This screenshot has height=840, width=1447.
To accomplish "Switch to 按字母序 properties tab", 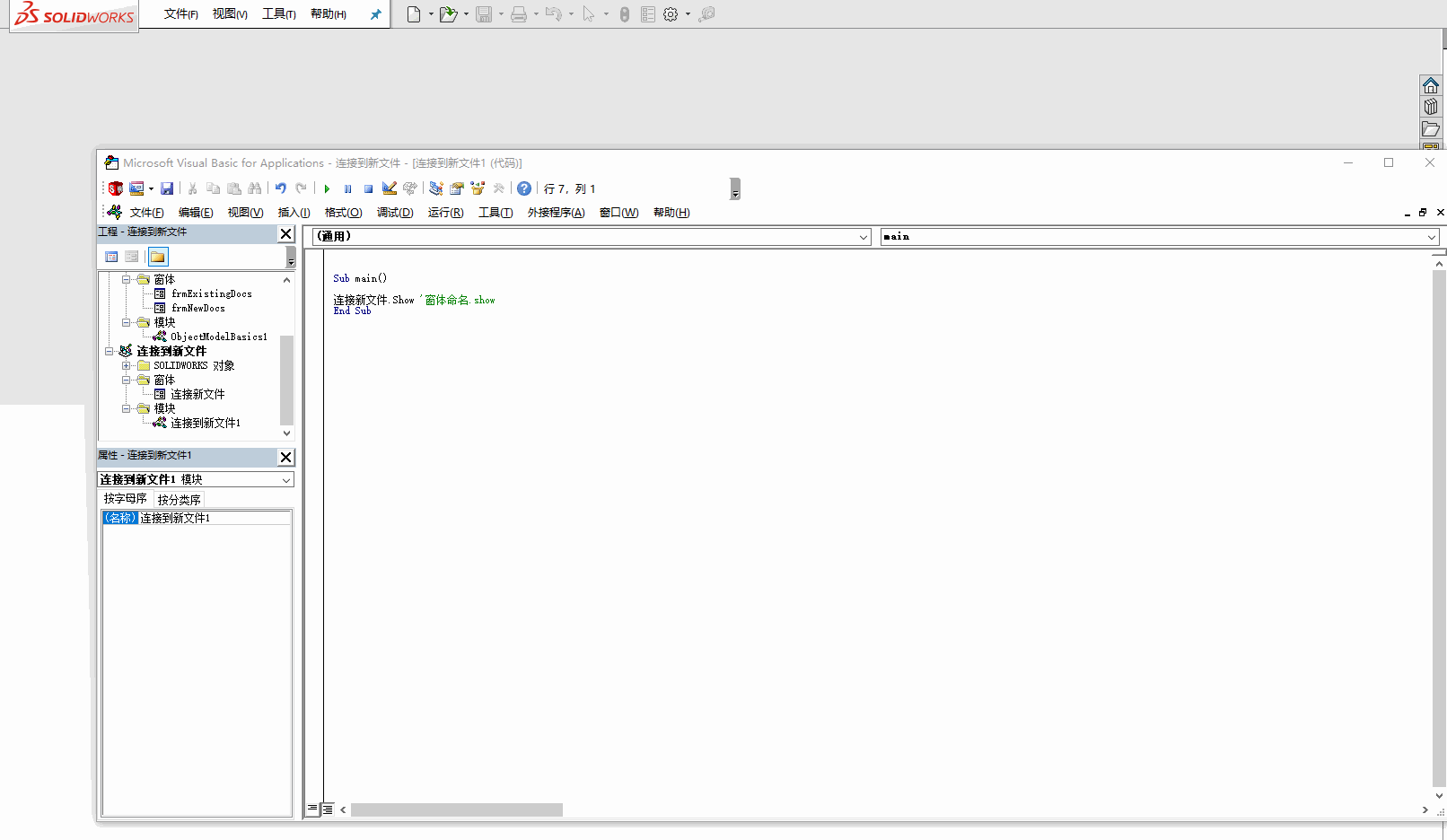I will (x=125, y=498).
